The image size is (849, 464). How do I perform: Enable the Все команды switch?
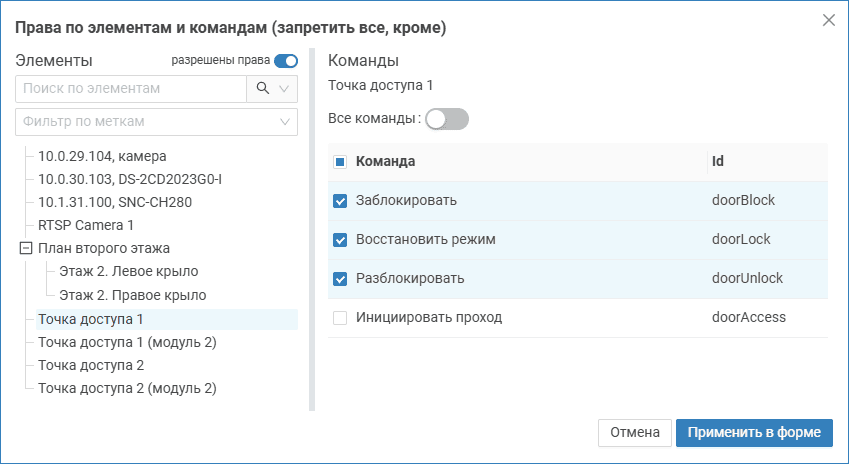(447, 119)
